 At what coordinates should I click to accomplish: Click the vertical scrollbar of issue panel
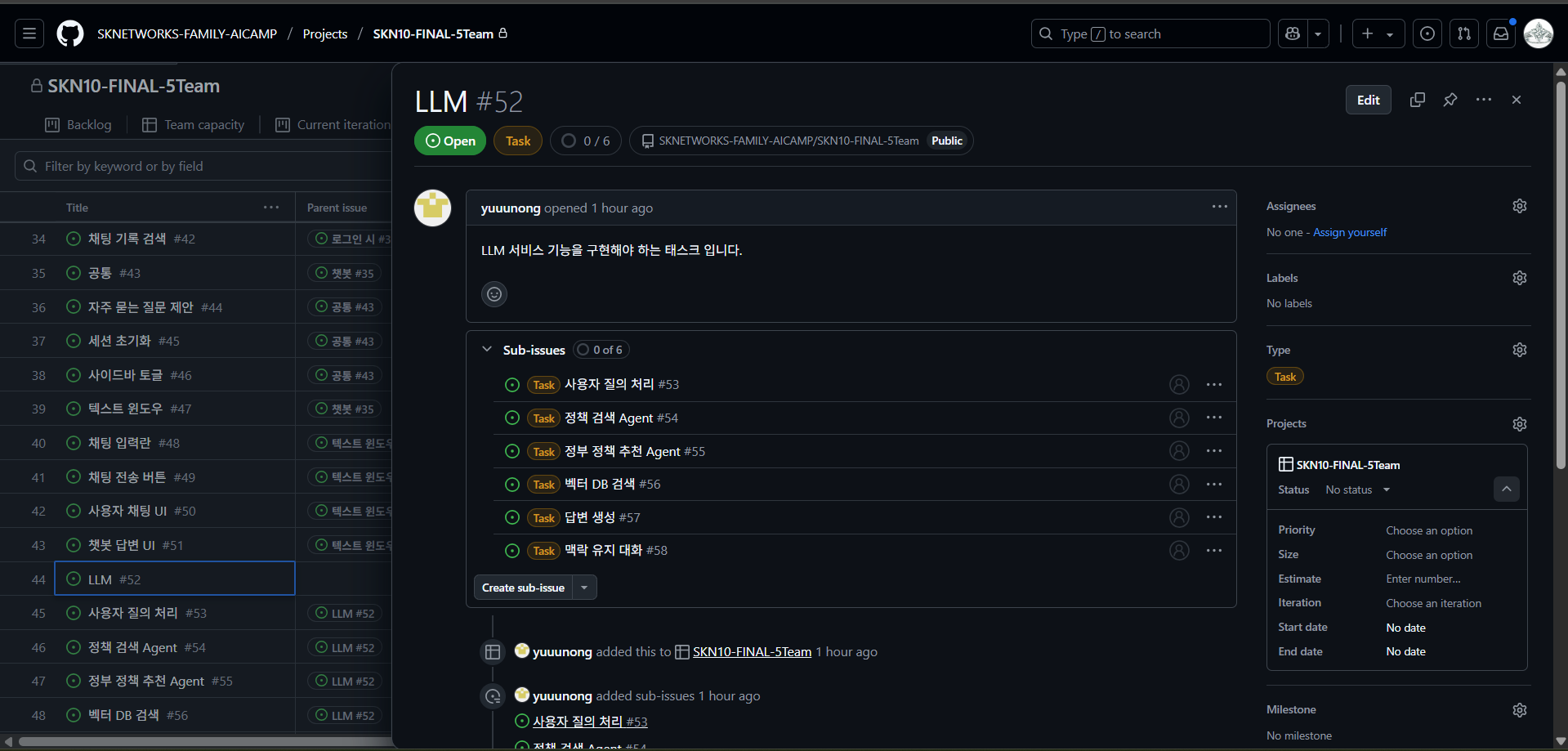click(1561, 274)
